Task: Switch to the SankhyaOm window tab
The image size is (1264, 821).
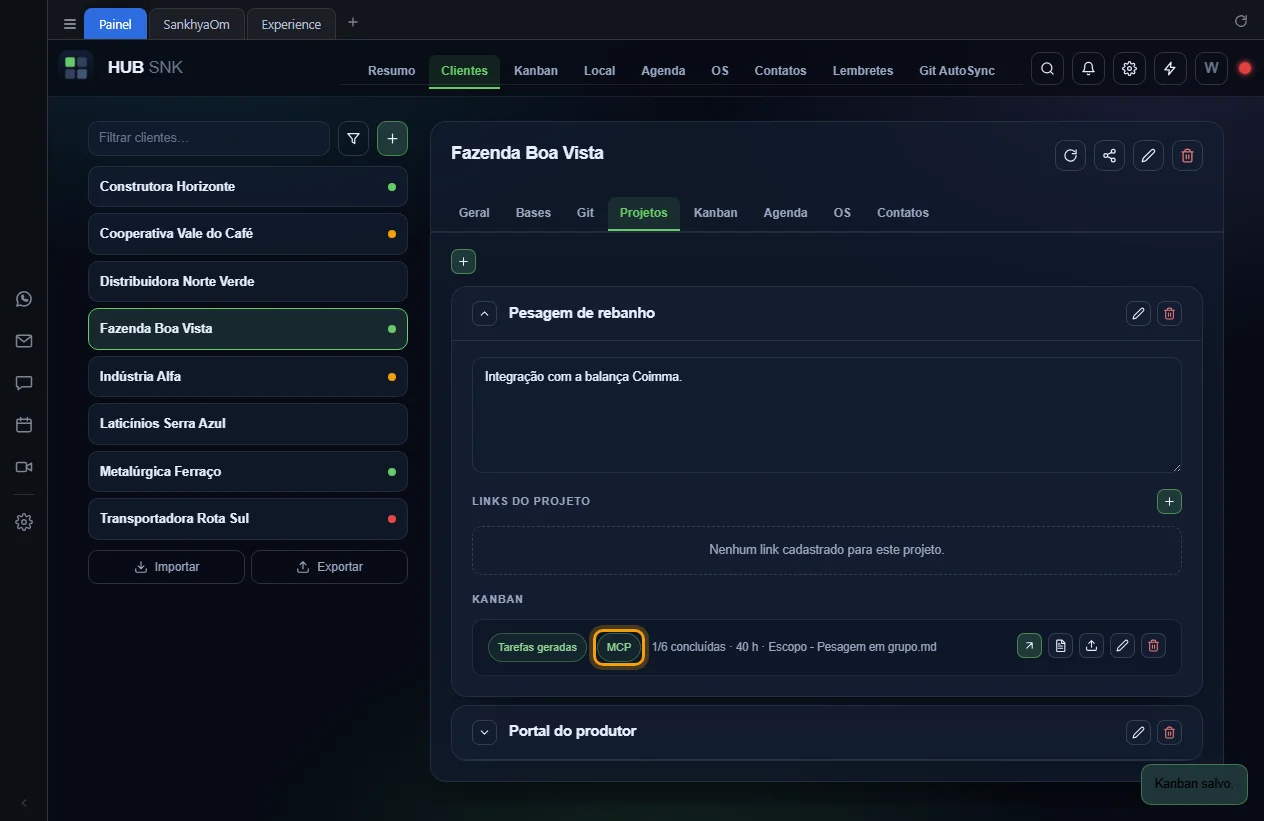Action: pyautogui.click(x=196, y=24)
